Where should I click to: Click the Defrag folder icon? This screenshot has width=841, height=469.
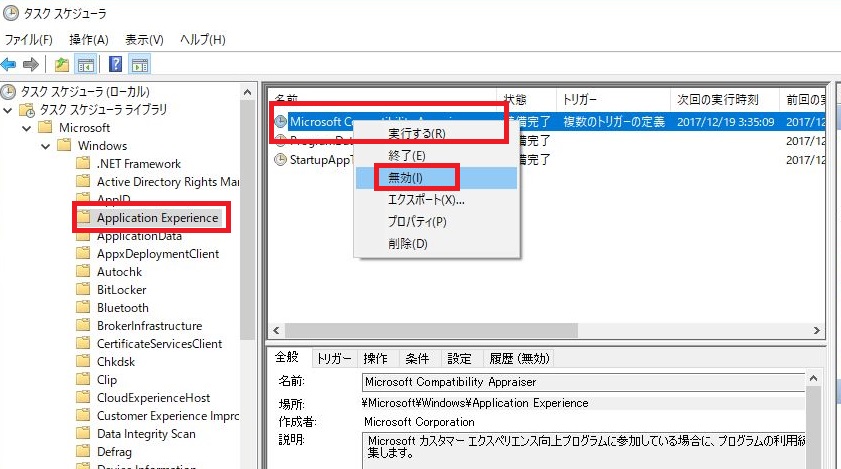click(83, 451)
